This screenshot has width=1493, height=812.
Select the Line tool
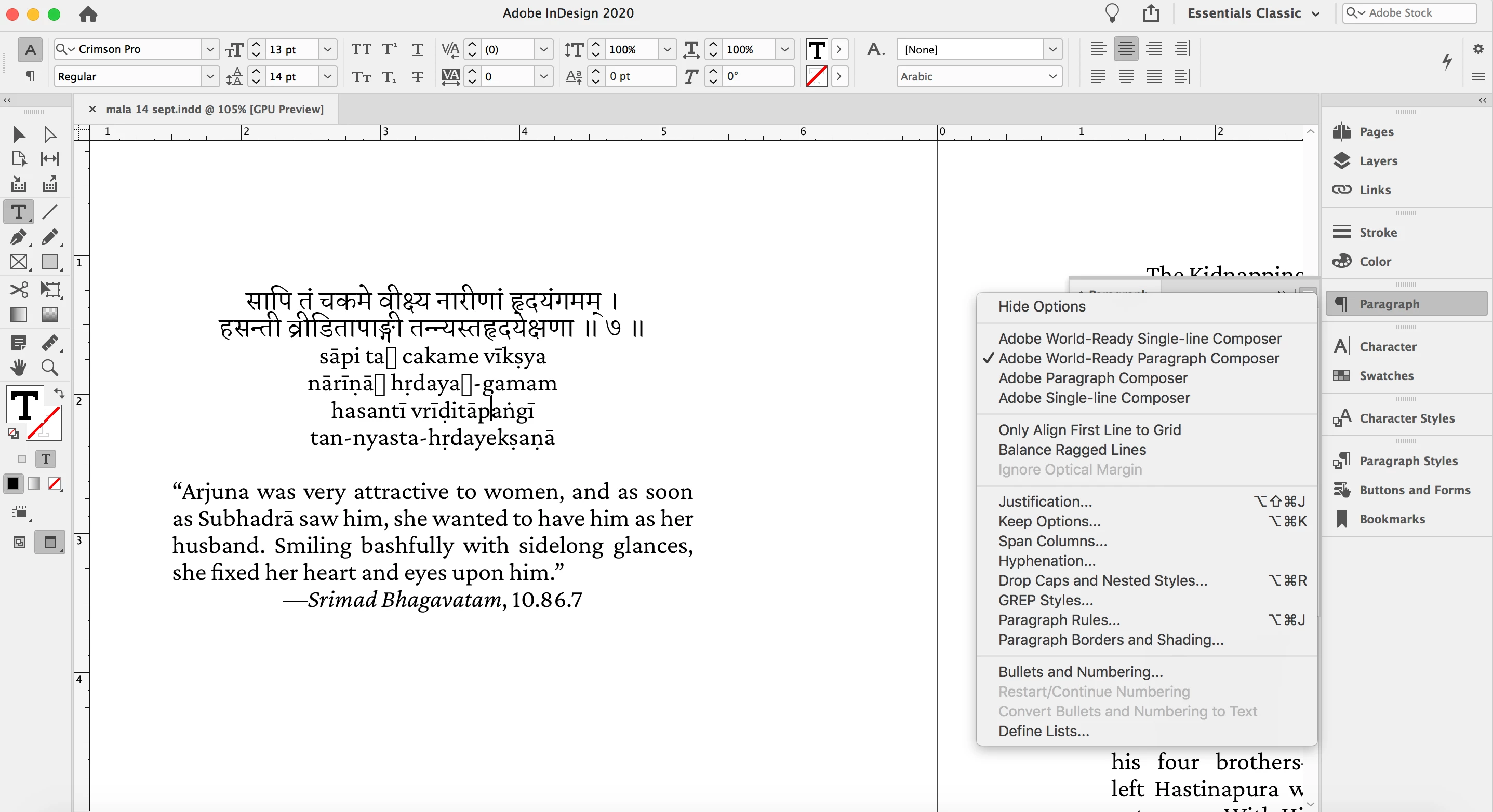pyautogui.click(x=50, y=212)
